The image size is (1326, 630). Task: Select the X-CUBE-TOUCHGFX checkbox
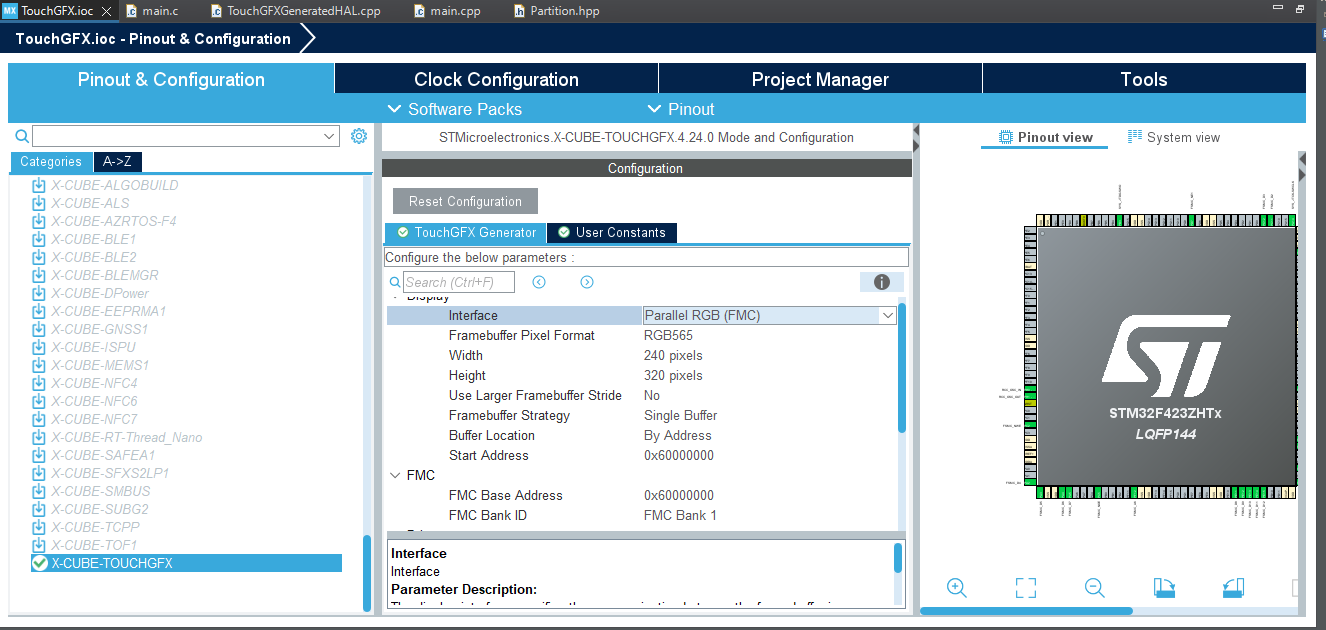[39, 562]
